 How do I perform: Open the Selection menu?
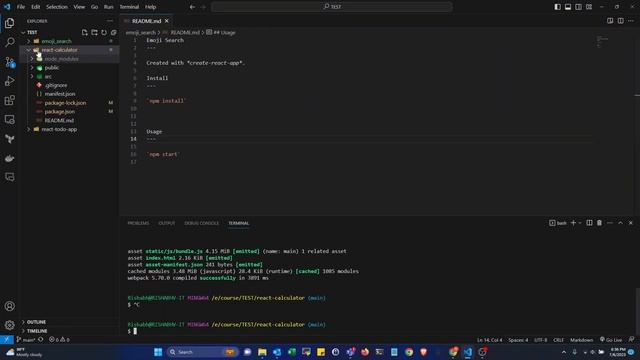pyautogui.click(x=57, y=7)
